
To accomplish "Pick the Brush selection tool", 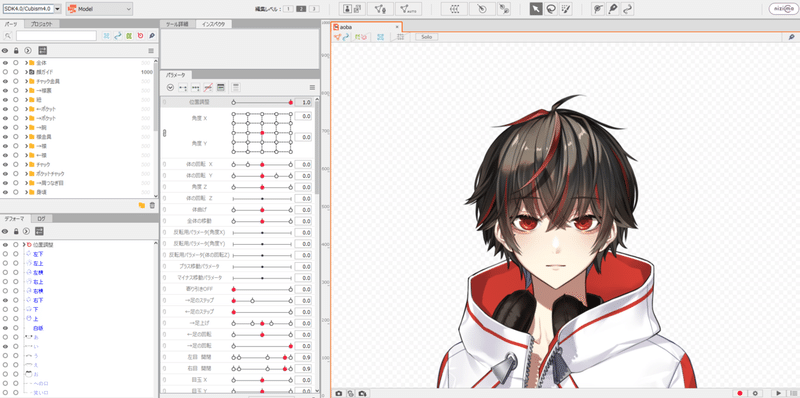I will tap(565, 9).
